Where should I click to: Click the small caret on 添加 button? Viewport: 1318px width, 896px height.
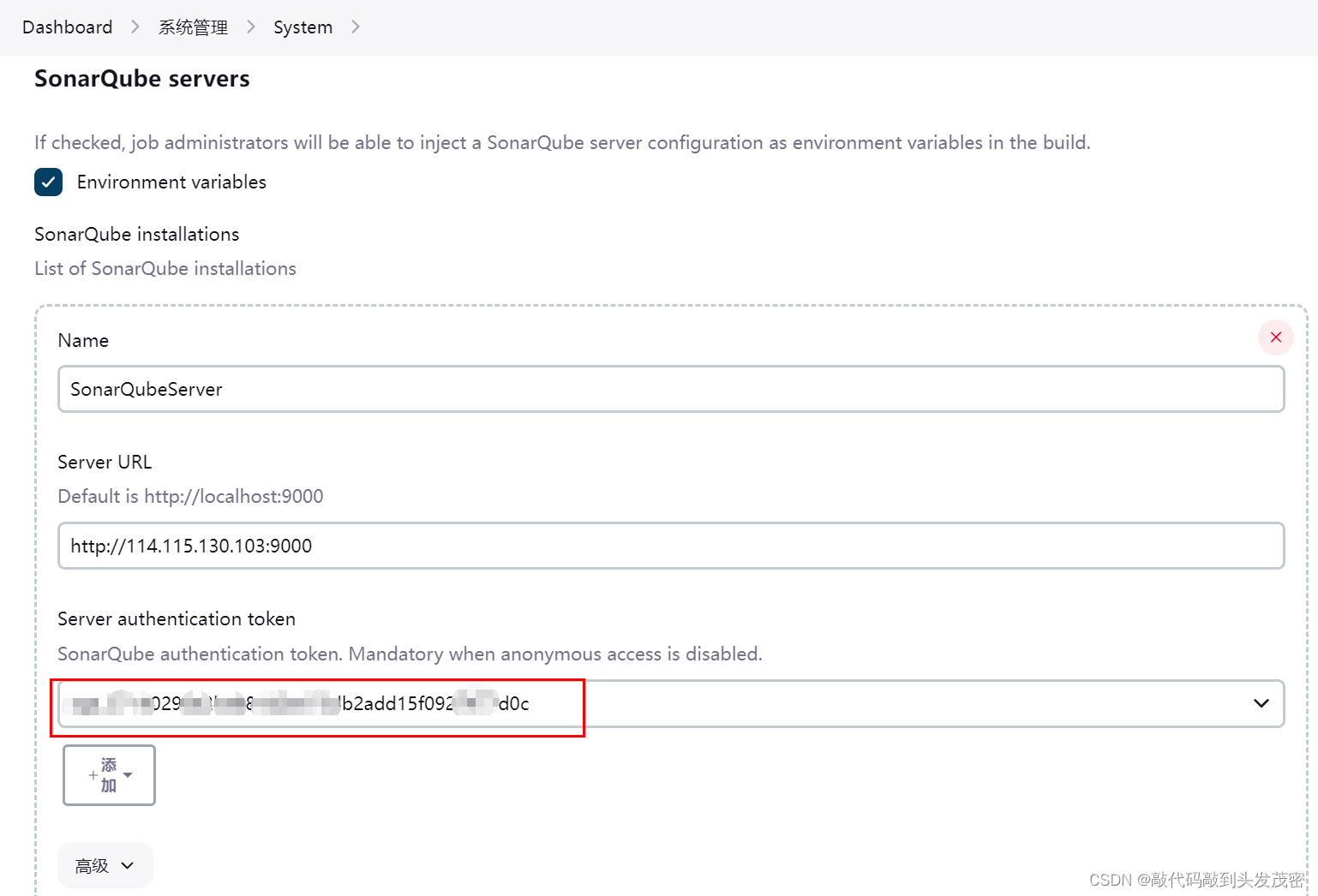point(129,775)
